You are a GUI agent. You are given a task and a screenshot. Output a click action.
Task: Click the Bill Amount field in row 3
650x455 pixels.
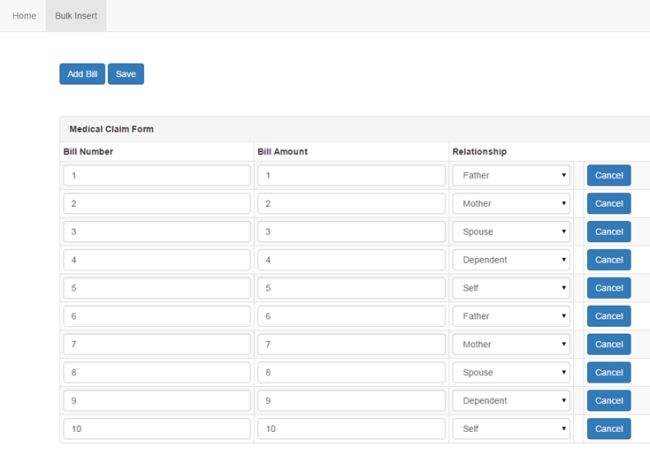(350, 232)
